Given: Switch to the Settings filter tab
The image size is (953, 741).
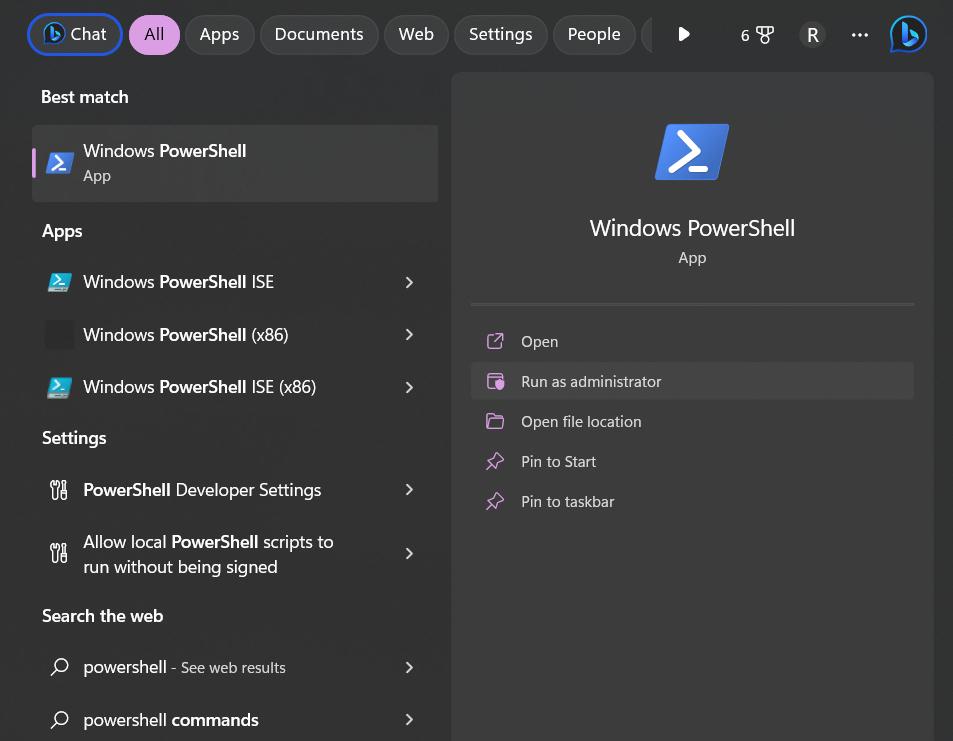Looking at the screenshot, I should 500,35.
